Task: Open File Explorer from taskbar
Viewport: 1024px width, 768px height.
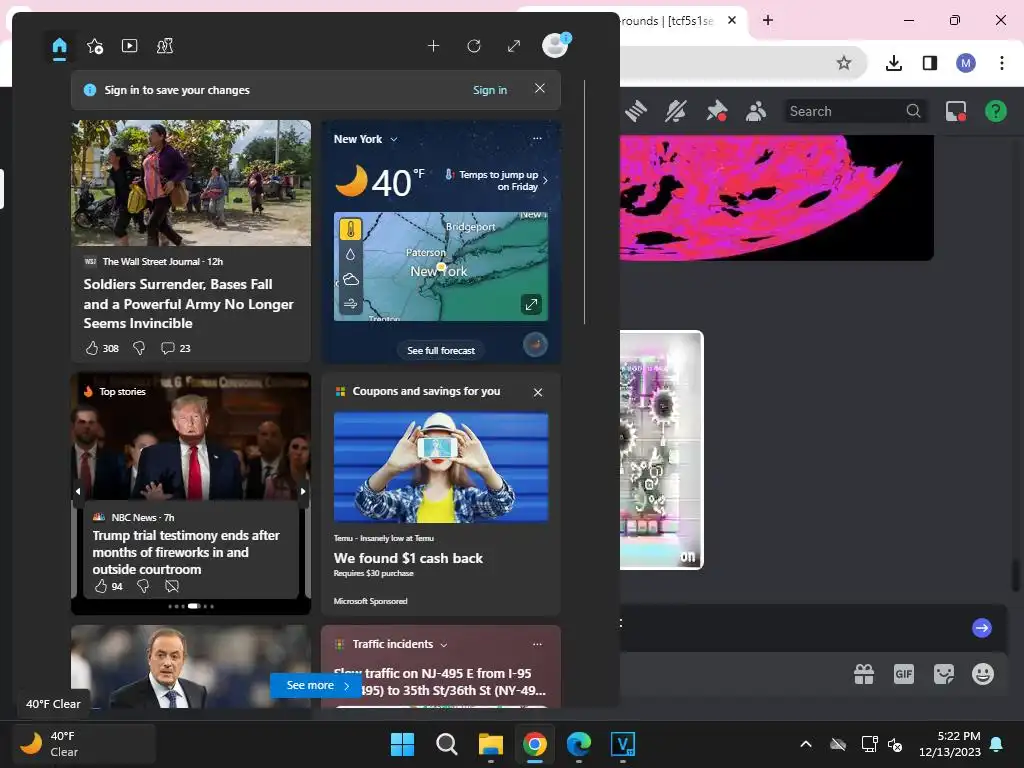Action: tap(490, 744)
